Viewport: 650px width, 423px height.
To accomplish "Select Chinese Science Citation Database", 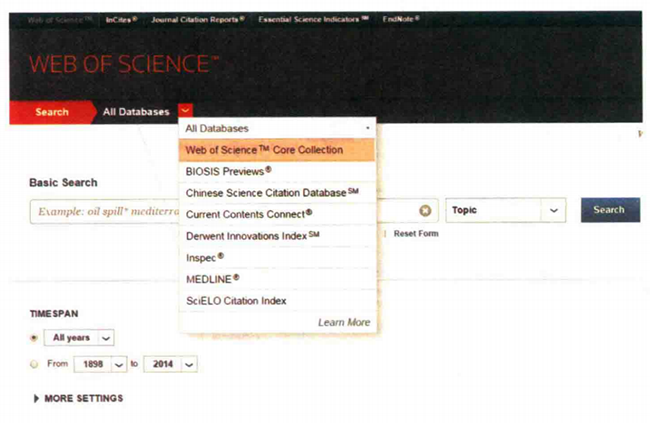I will (277, 193).
